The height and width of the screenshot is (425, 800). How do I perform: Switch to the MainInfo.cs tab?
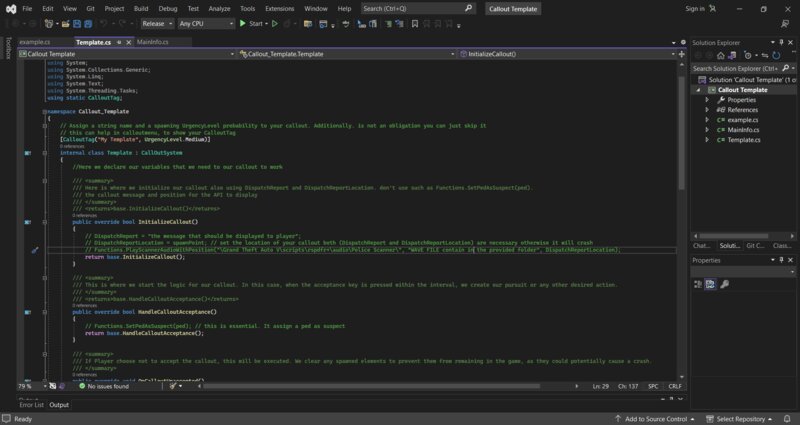(153, 42)
